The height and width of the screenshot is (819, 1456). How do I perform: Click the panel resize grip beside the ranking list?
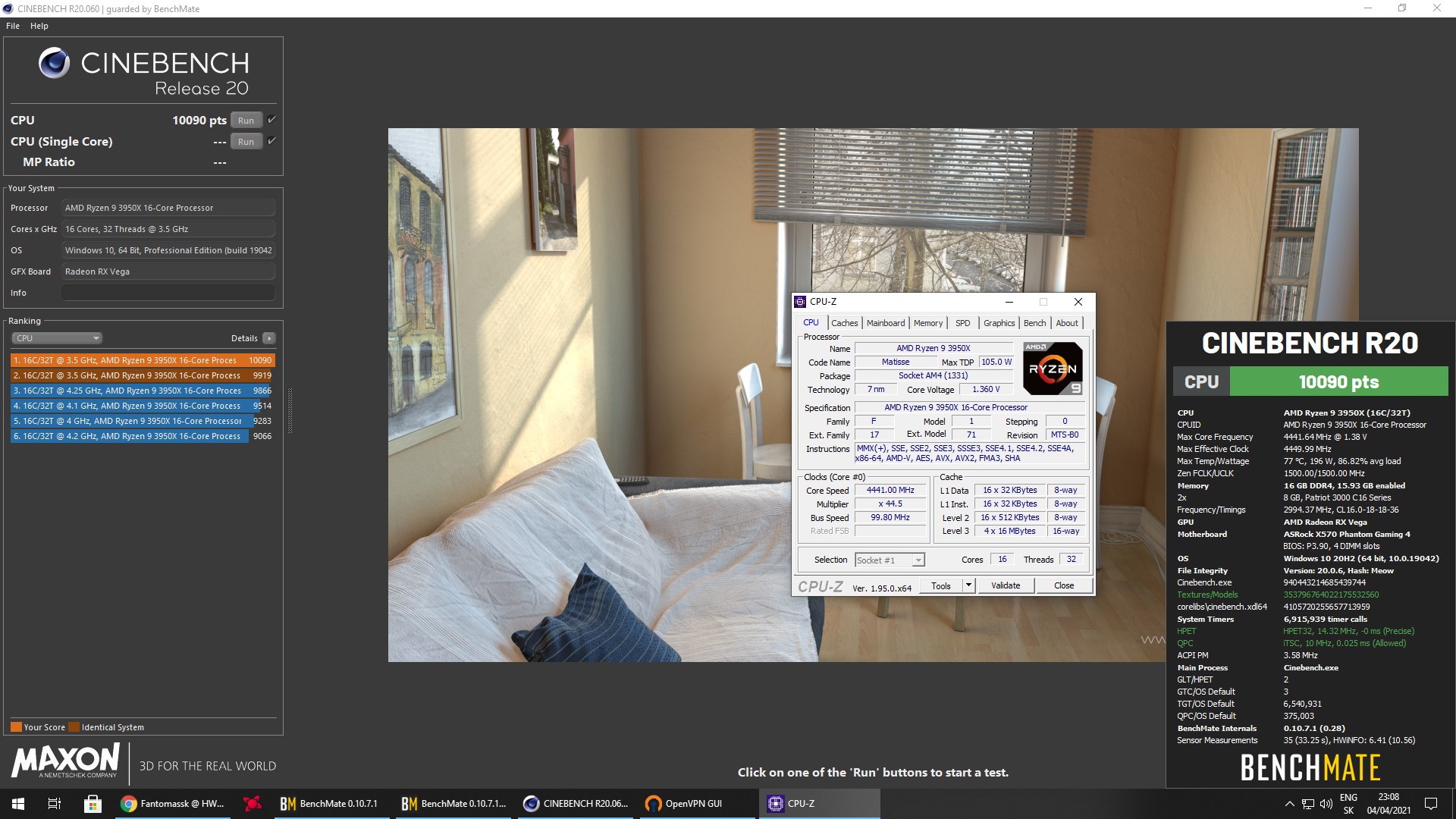[x=290, y=410]
